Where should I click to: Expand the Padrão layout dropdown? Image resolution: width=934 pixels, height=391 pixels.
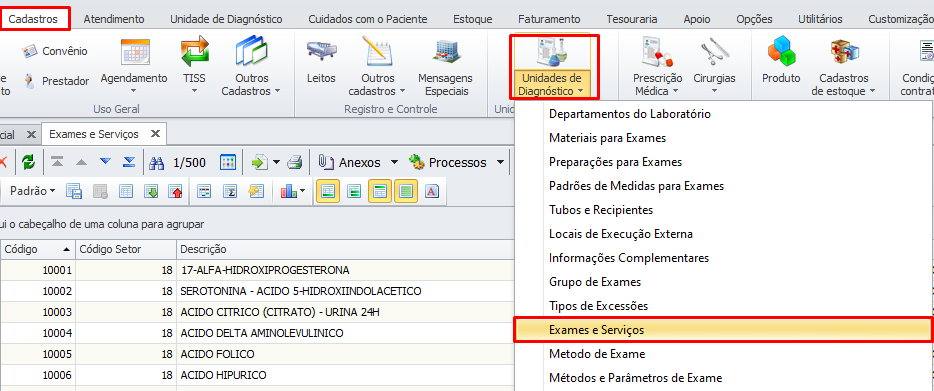click(52, 191)
